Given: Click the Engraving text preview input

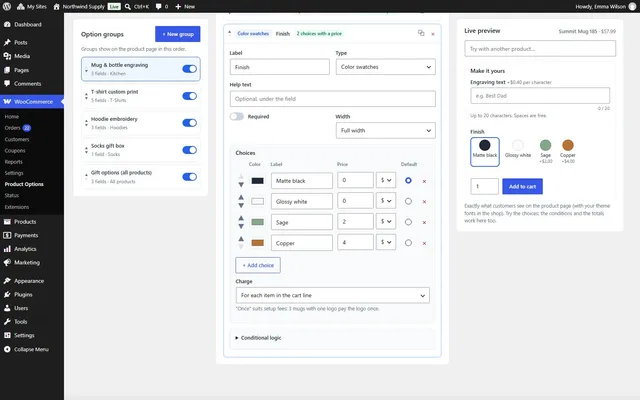Looking at the screenshot, I should click(540, 96).
